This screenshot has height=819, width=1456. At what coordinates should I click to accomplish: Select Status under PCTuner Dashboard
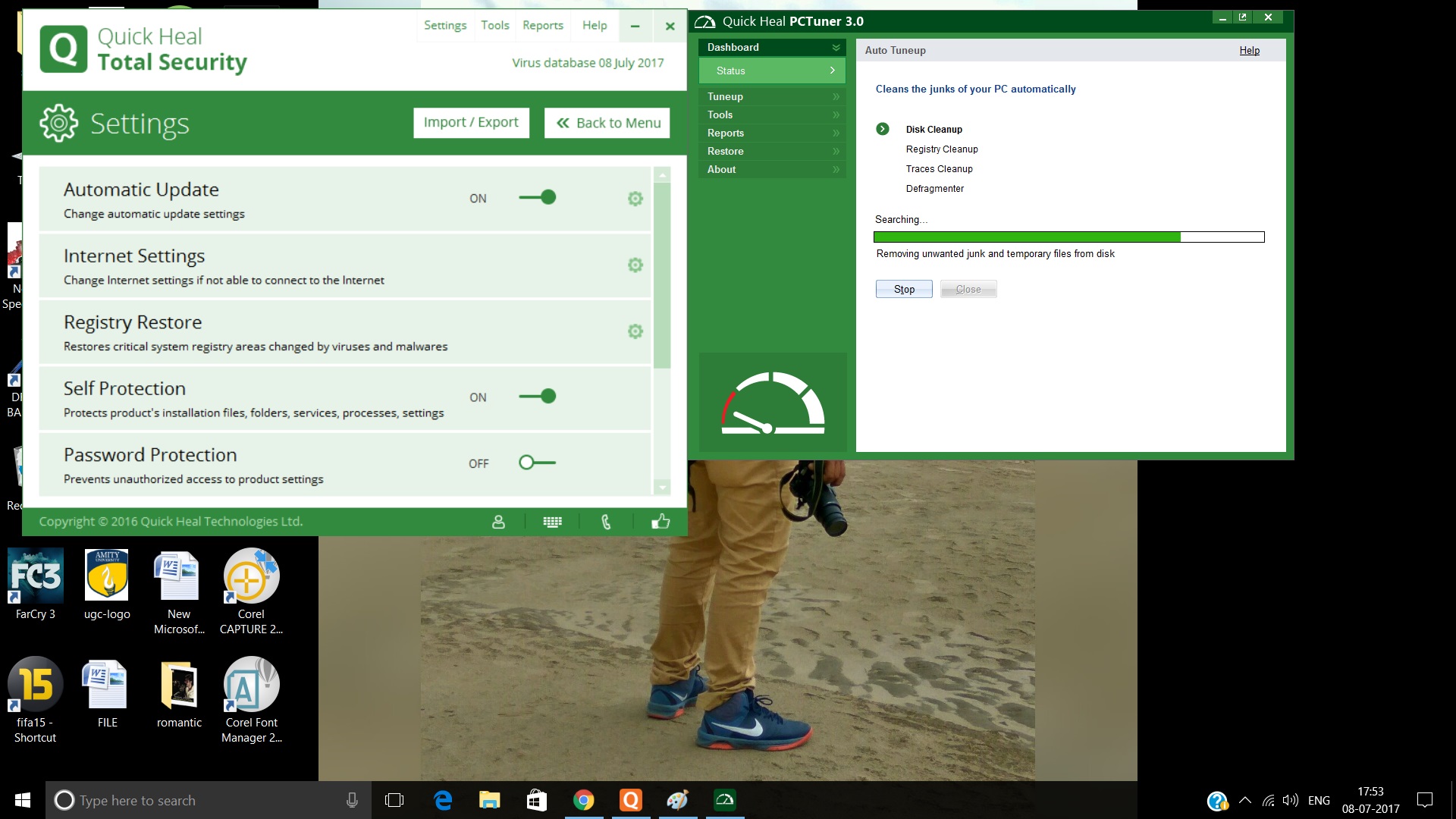[x=772, y=71]
